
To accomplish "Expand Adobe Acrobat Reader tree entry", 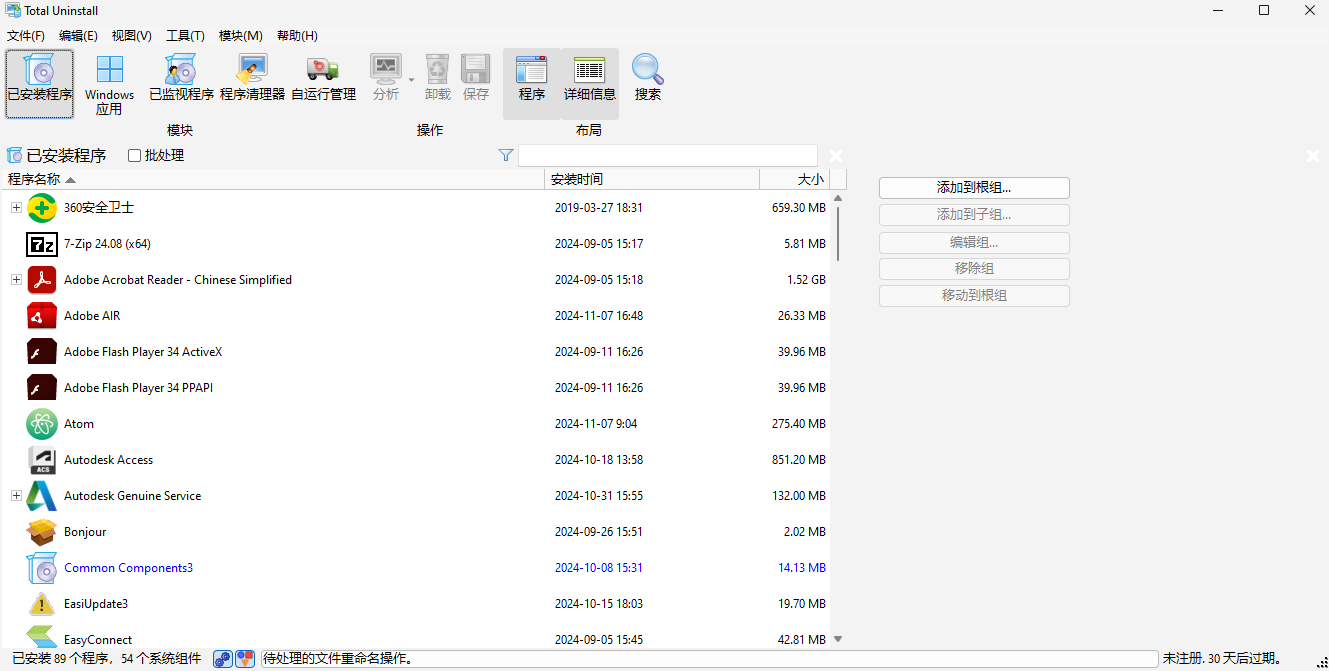I will (x=16, y=280).
